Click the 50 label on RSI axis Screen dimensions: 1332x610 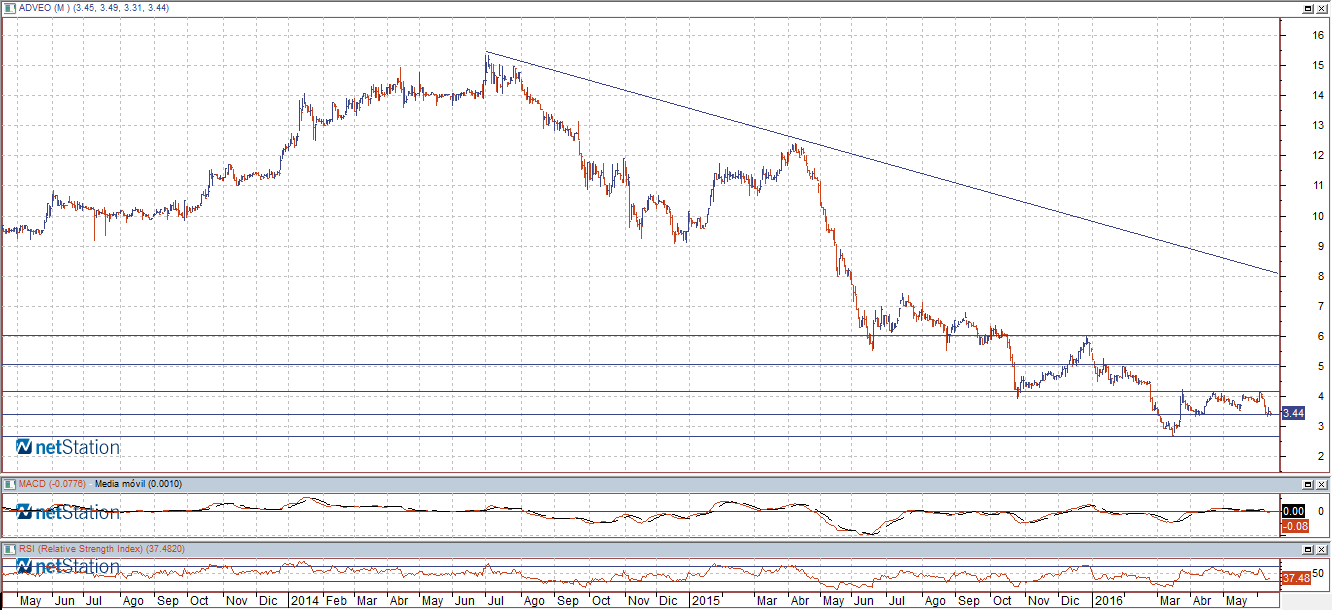click(x=1319, y=574)
